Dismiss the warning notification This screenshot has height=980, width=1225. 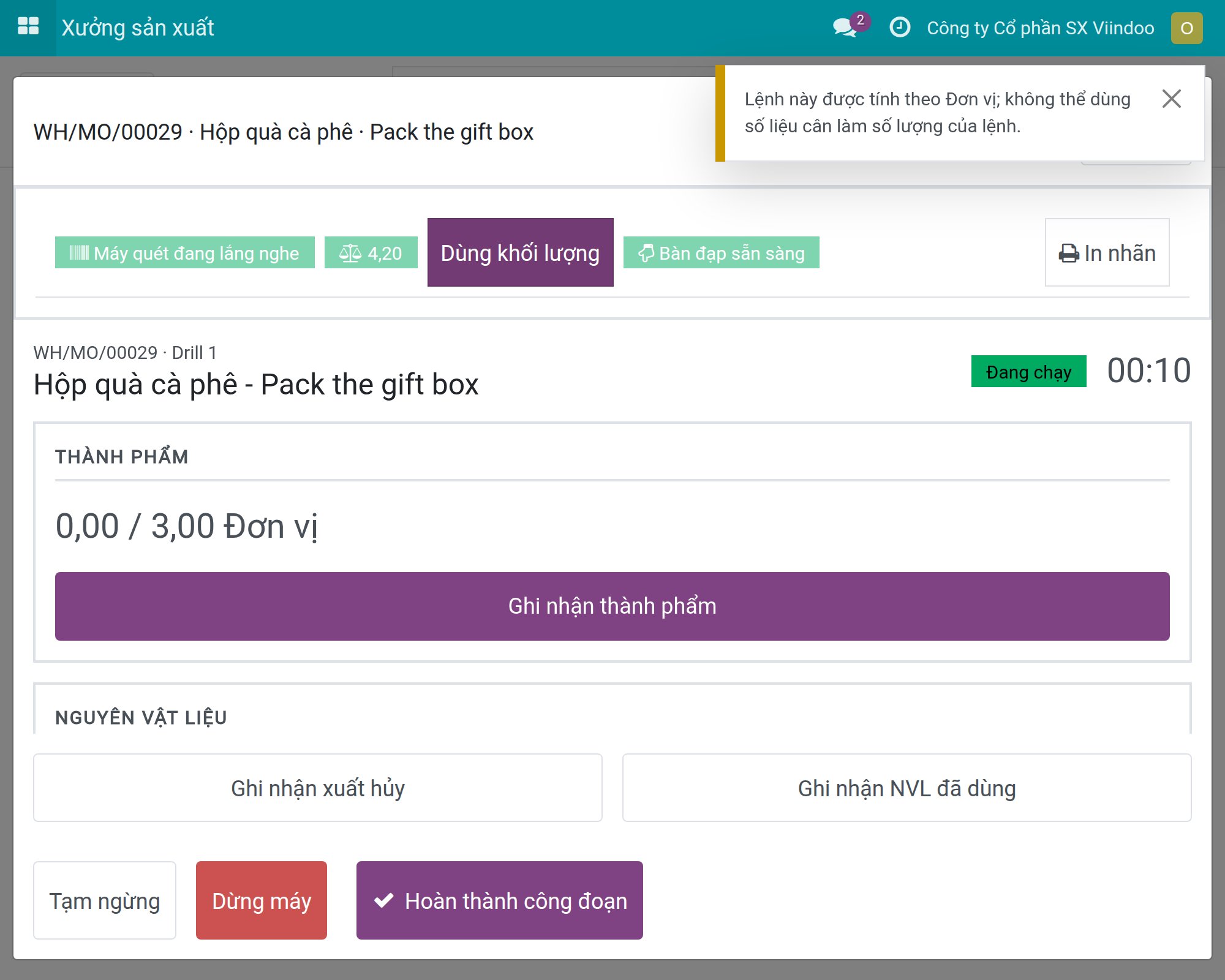[1171, 99]
